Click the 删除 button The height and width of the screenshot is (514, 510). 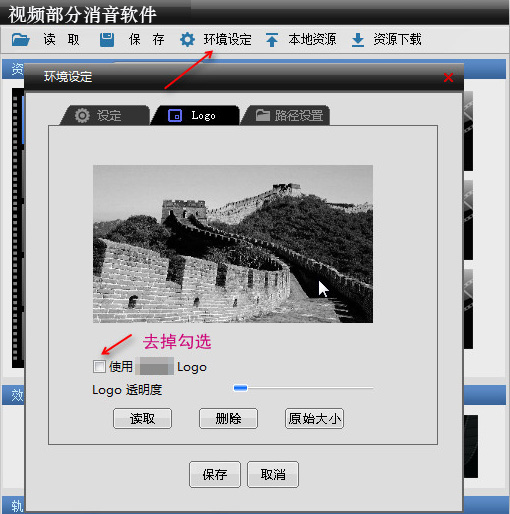coord(228,418)
